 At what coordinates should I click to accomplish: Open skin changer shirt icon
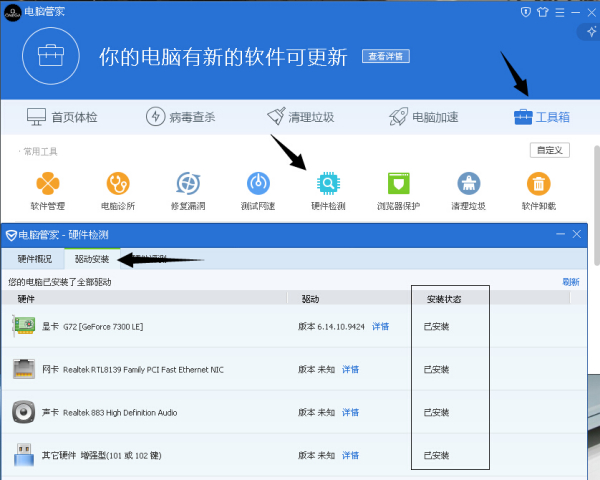coord(543,12)
